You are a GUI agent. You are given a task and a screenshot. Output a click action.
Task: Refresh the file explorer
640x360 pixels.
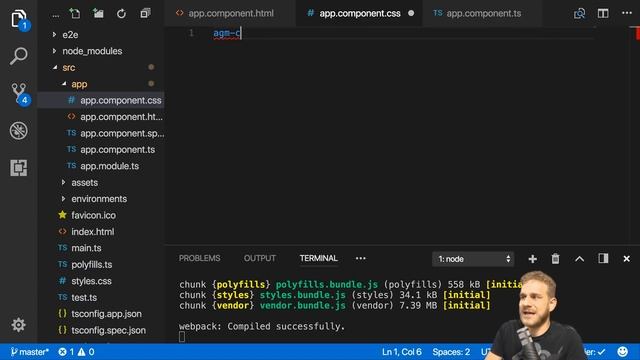(x=121, y=13)
